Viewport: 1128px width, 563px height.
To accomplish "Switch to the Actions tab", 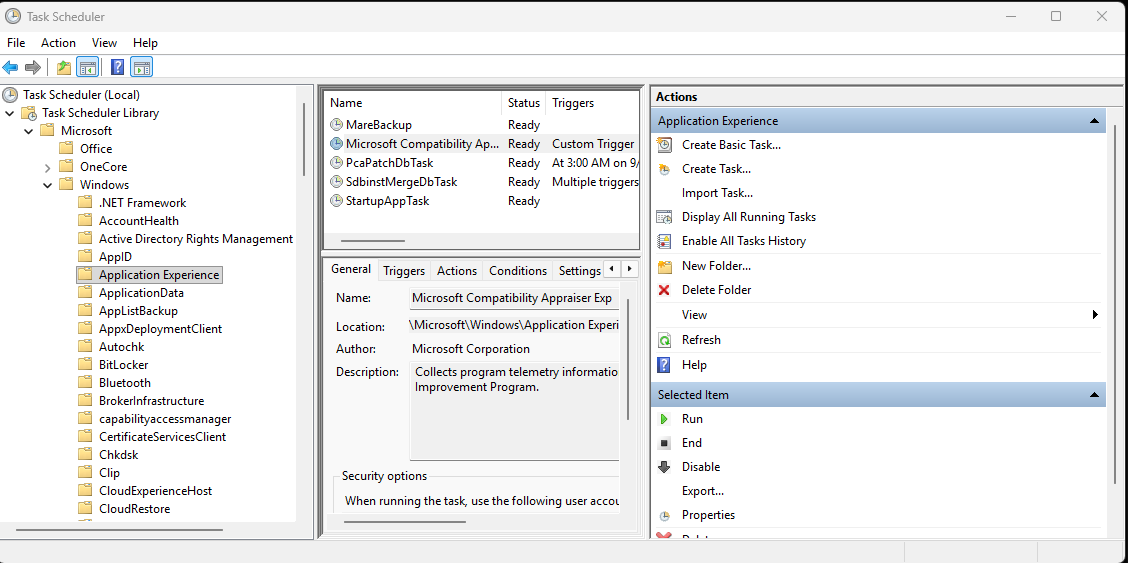I will [457, 271].
